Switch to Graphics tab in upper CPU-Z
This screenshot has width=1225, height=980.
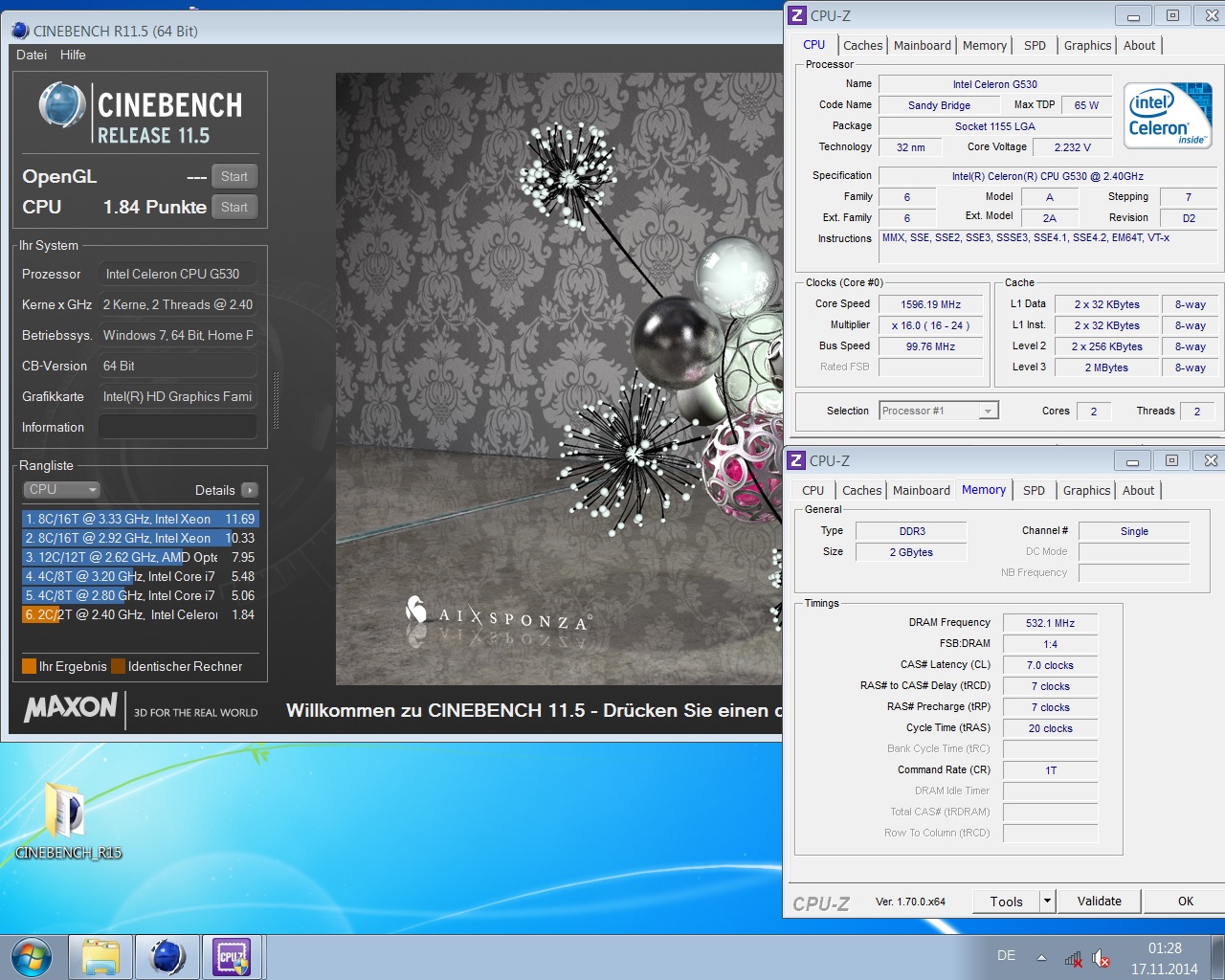[x=1087, y=45]
